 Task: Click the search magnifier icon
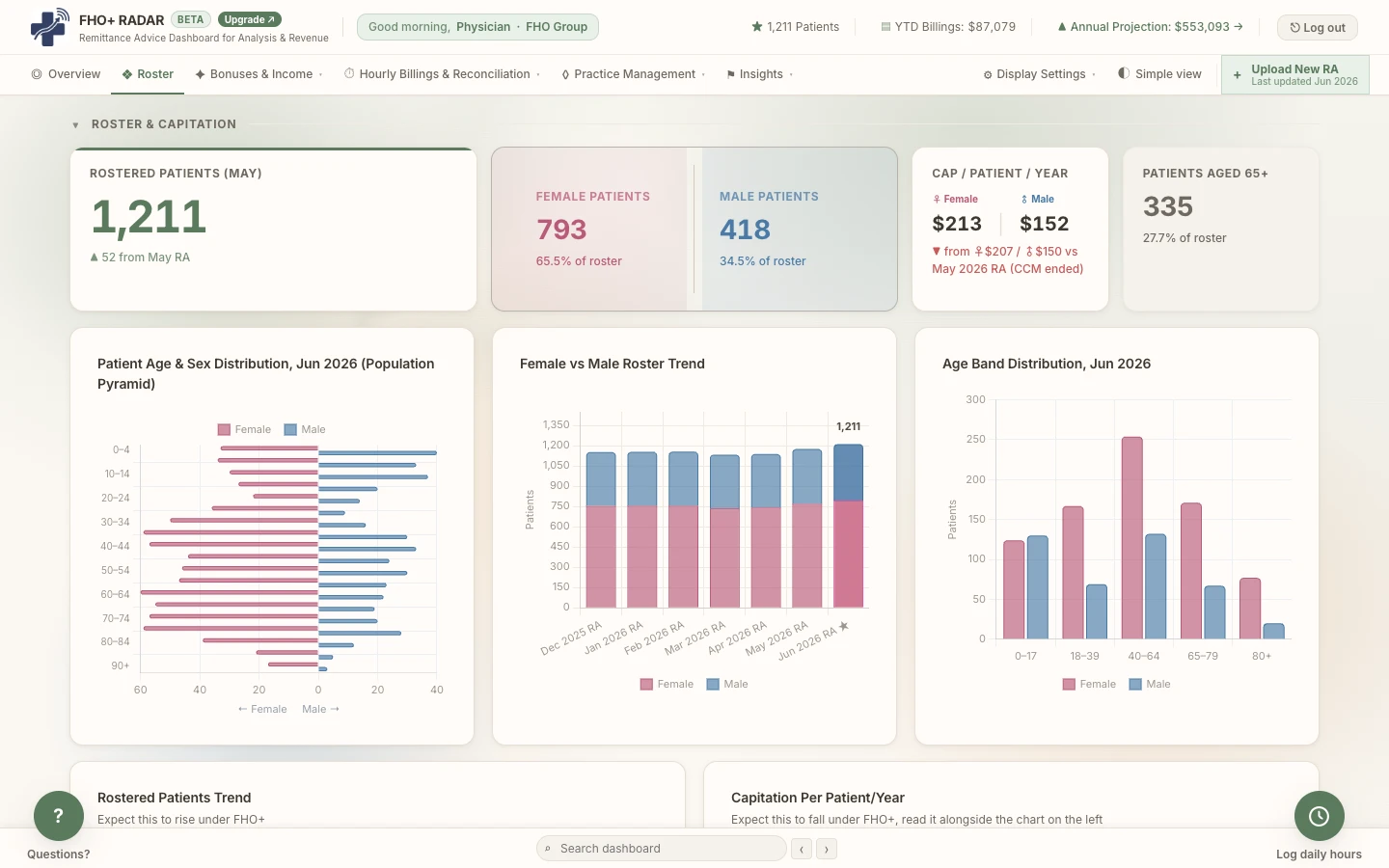point(548,849)
